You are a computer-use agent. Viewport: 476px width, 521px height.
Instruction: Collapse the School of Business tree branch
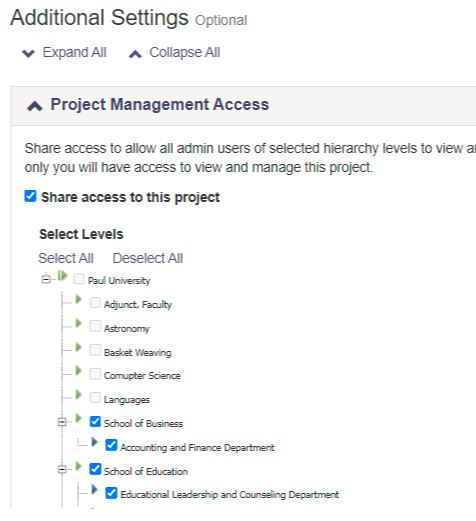(62, 422)
